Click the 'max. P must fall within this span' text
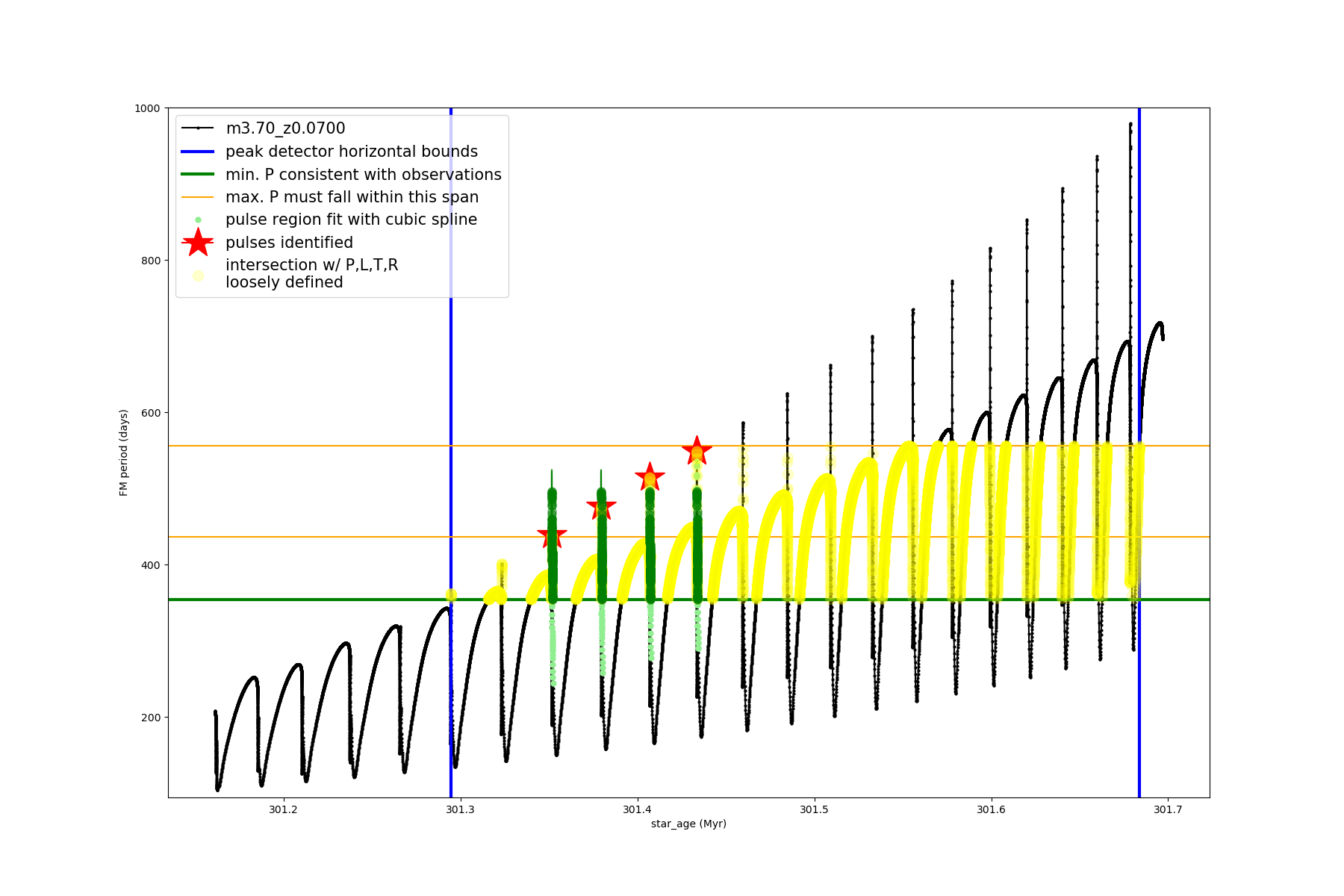 pos(352,197)
